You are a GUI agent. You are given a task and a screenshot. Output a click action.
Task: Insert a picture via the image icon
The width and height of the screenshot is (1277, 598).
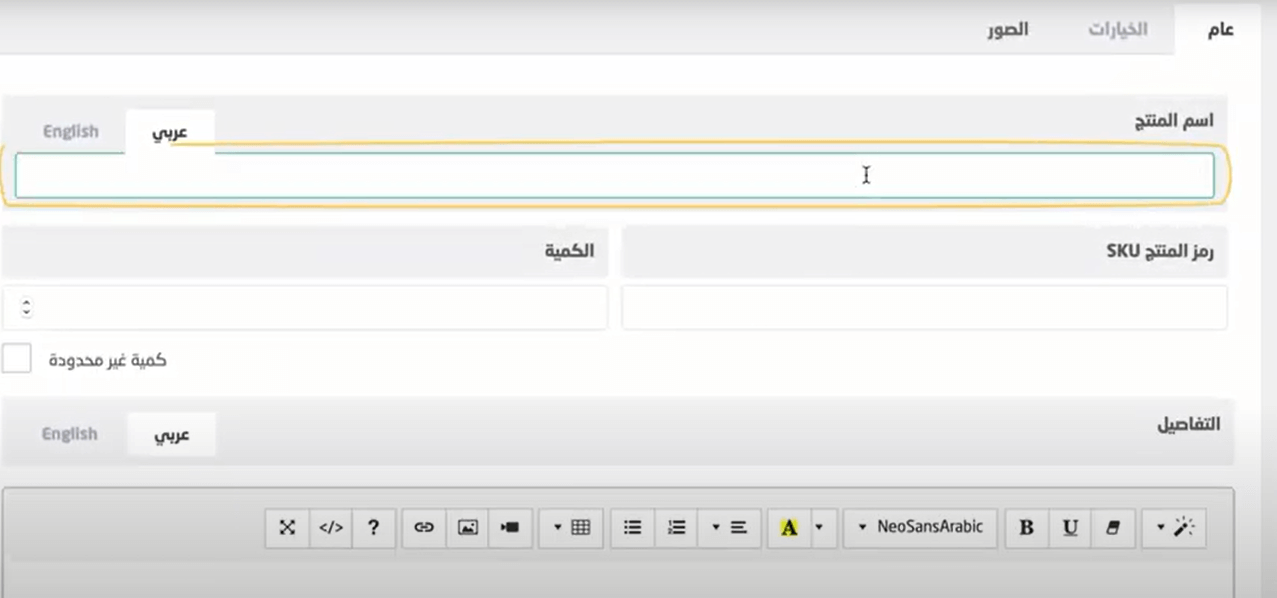(x=467, y=528)
